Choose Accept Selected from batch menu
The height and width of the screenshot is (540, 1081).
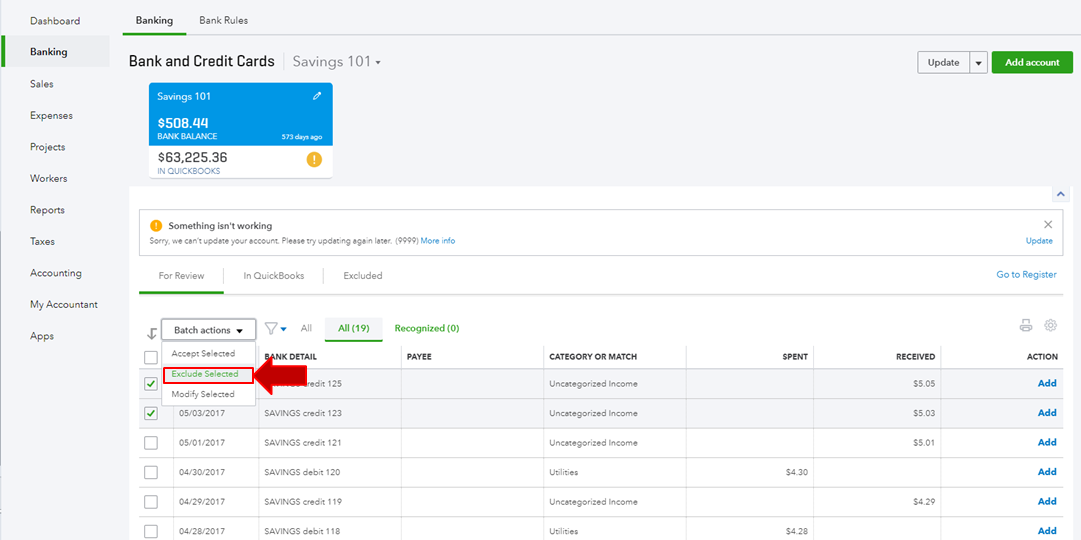coord(203,353)
